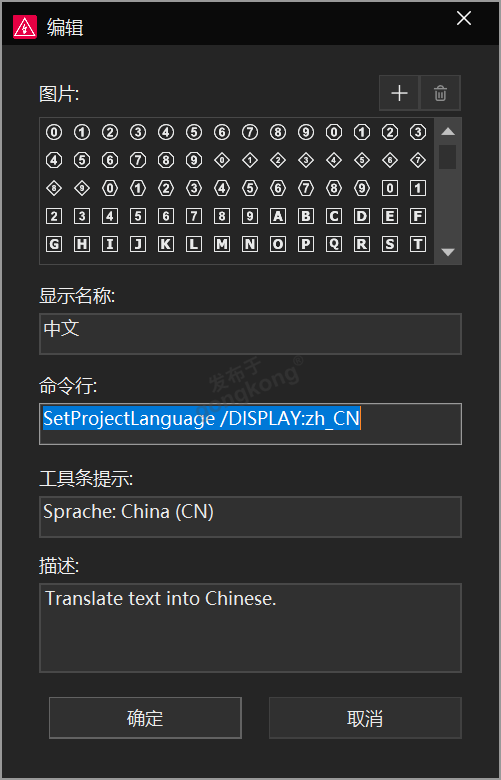Choose the square letter T icon
The width and height of the screenshot is (501, 780).
click(418, 244)
